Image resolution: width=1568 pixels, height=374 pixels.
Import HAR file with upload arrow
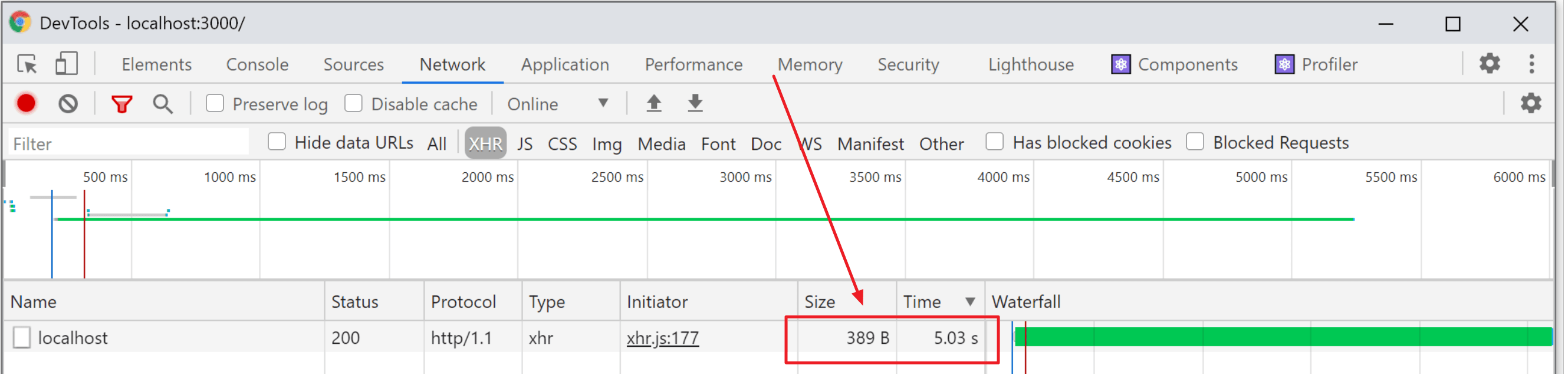pos(654,104)
